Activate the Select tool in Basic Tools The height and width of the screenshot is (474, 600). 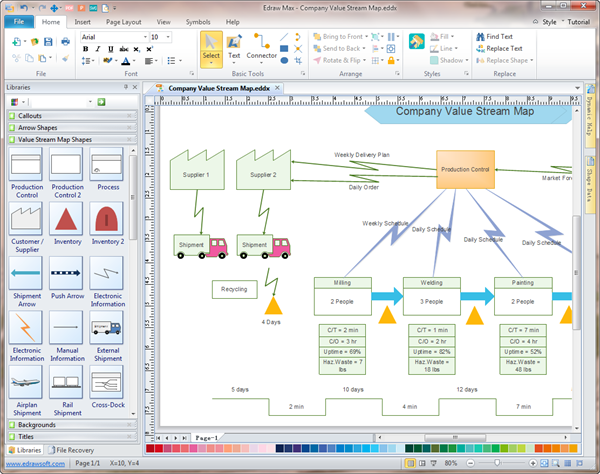[x=211, y=46]
